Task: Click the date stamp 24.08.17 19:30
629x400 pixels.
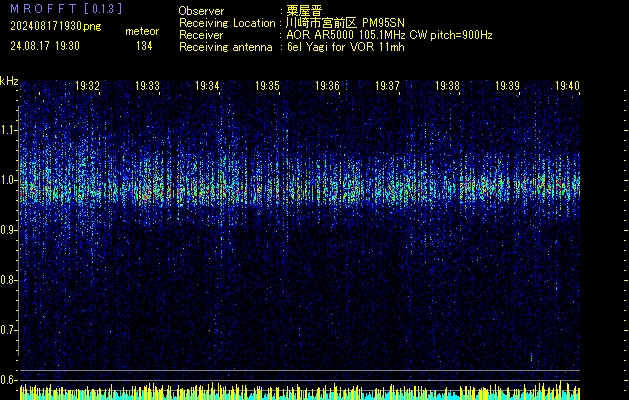Action: [x=46, y=46]
